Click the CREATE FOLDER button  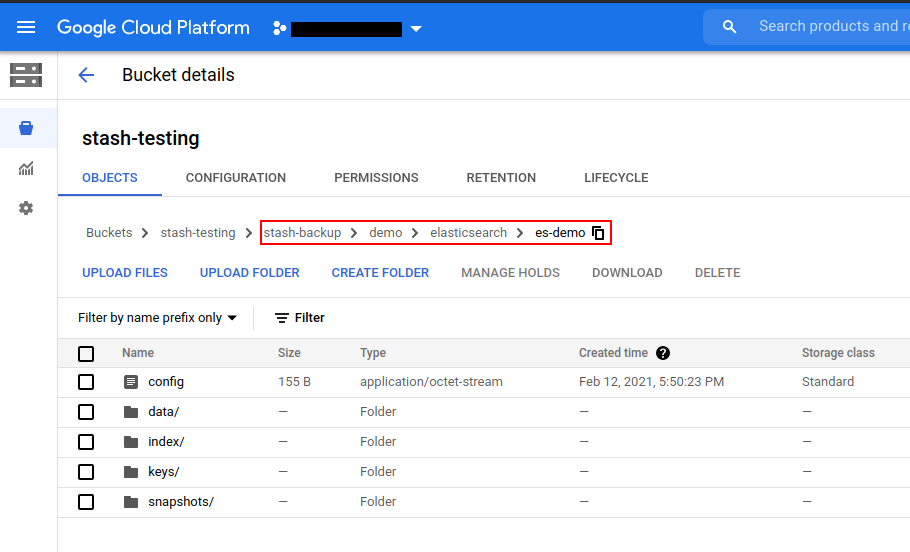point(380,273)
